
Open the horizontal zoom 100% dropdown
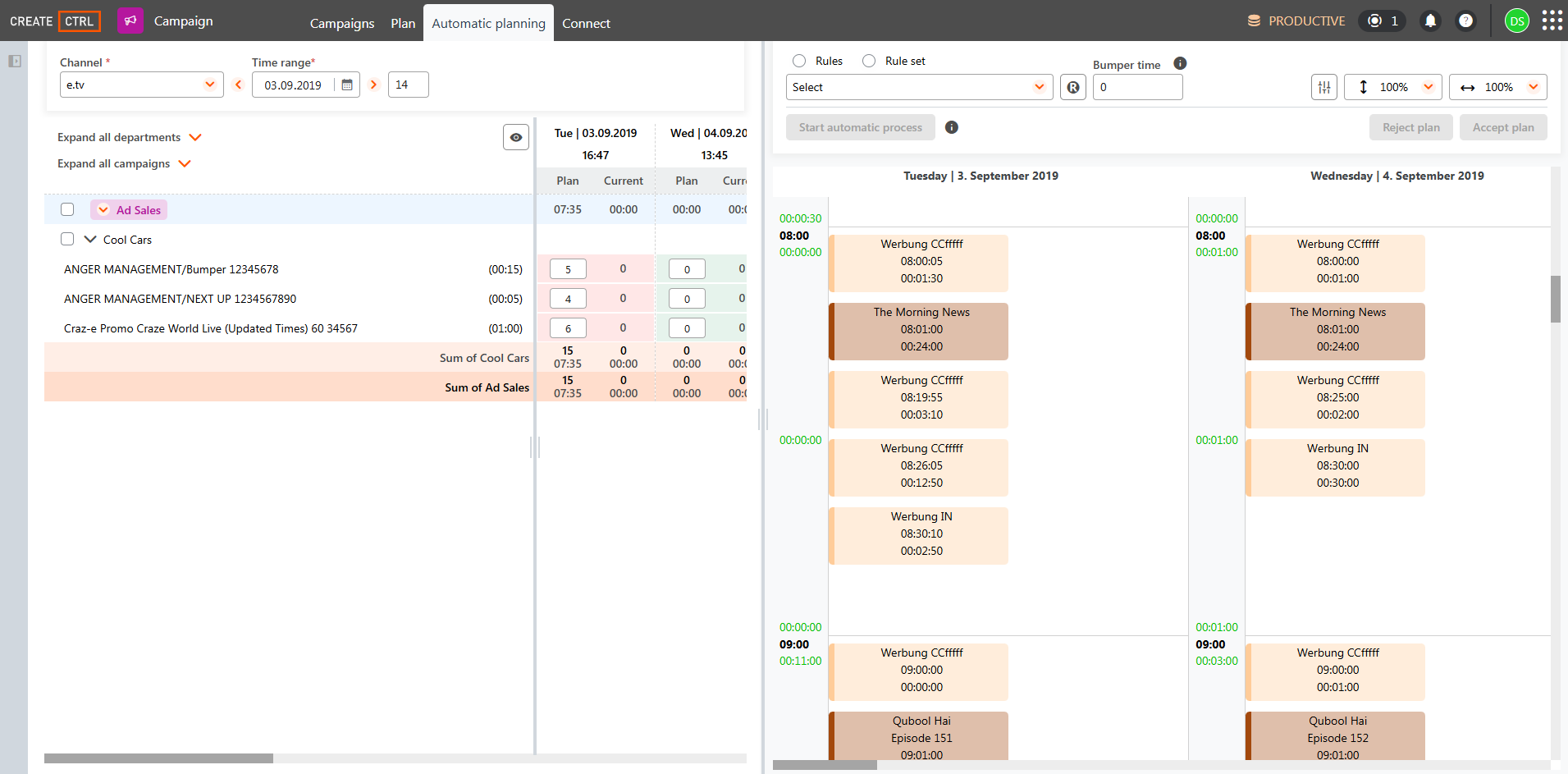click(x=1498, y=87)
